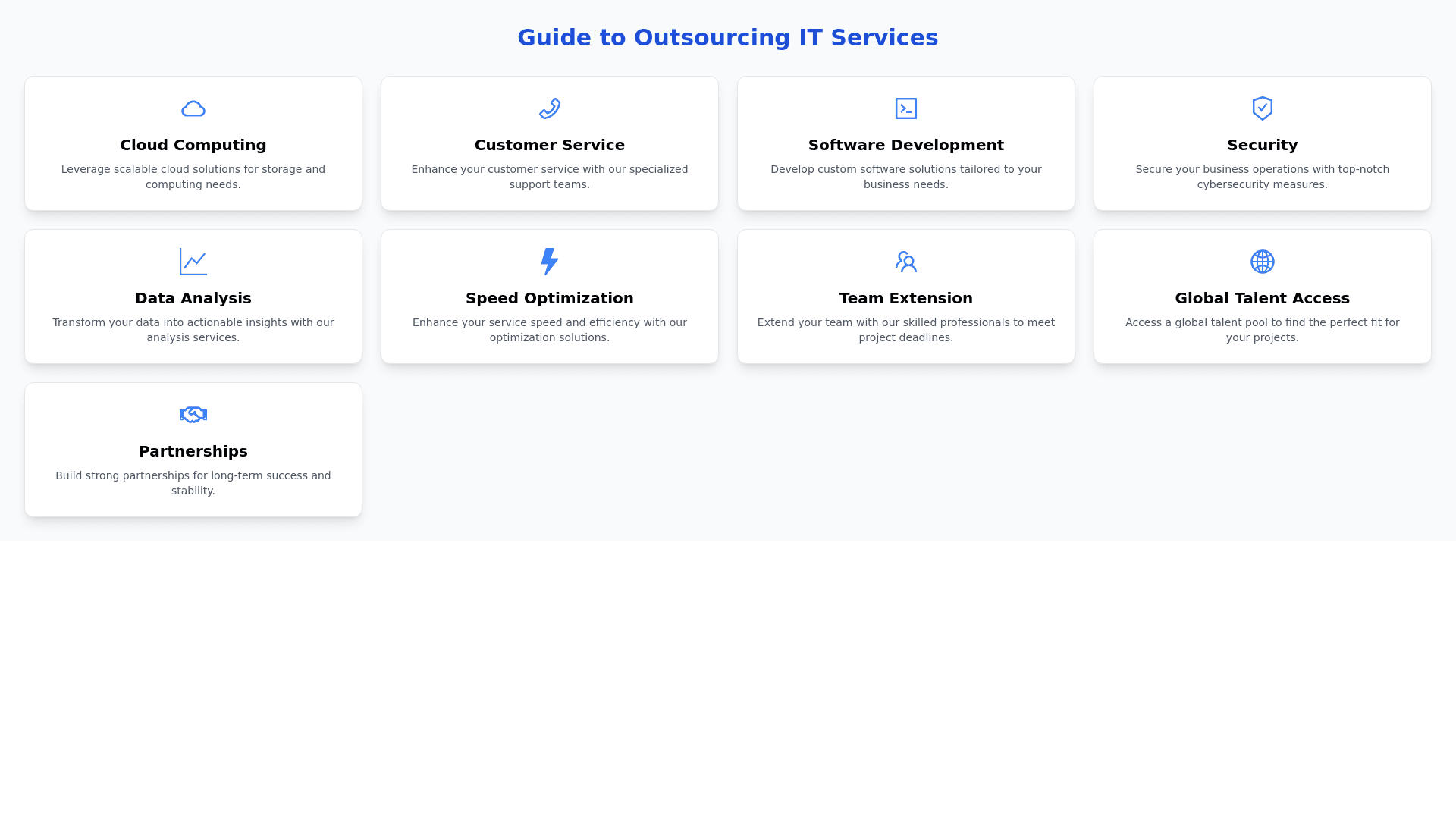
Task: Select the Customer Service heading
Action: point(549,145)
